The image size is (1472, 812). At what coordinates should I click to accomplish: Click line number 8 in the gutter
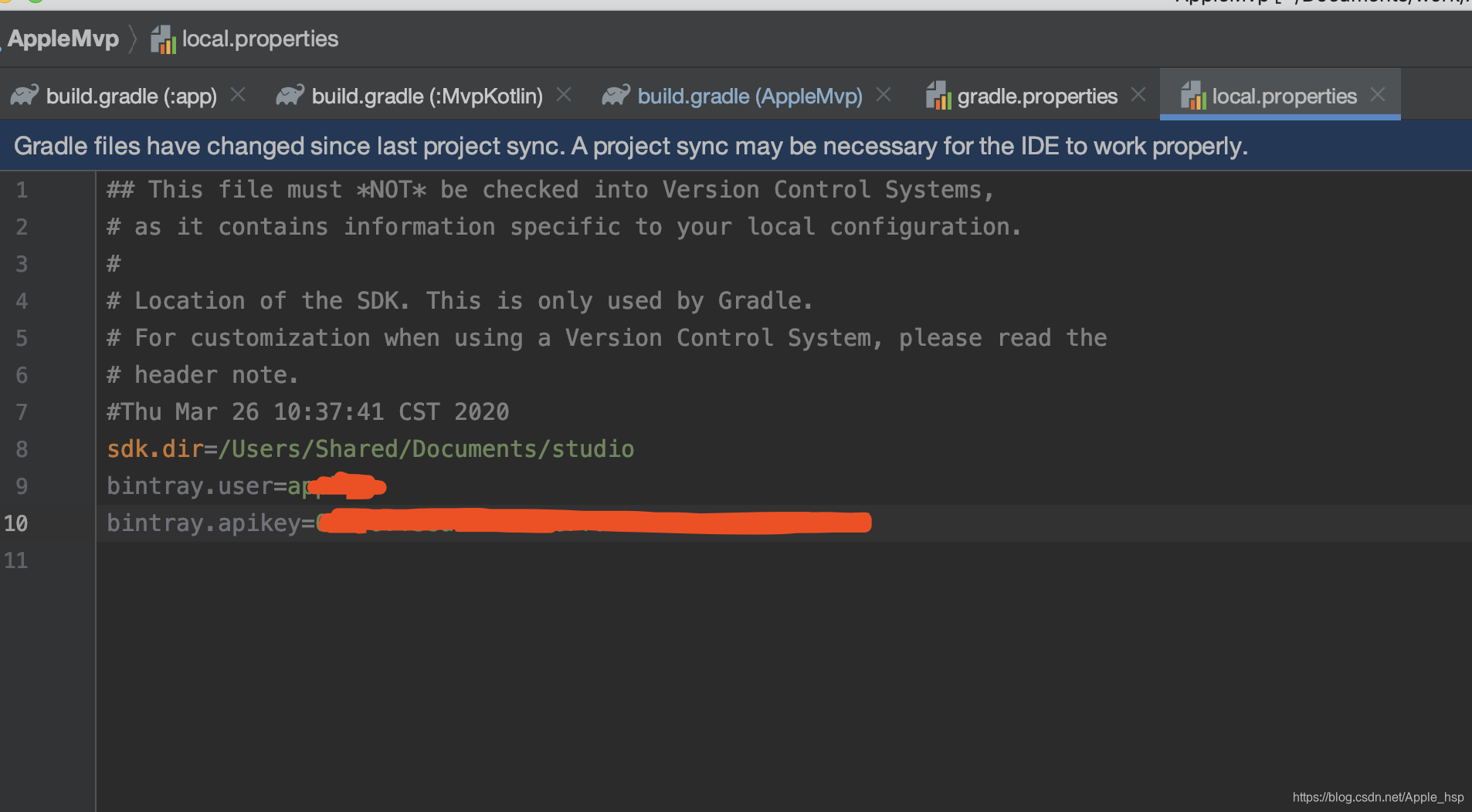click(22, 449)
